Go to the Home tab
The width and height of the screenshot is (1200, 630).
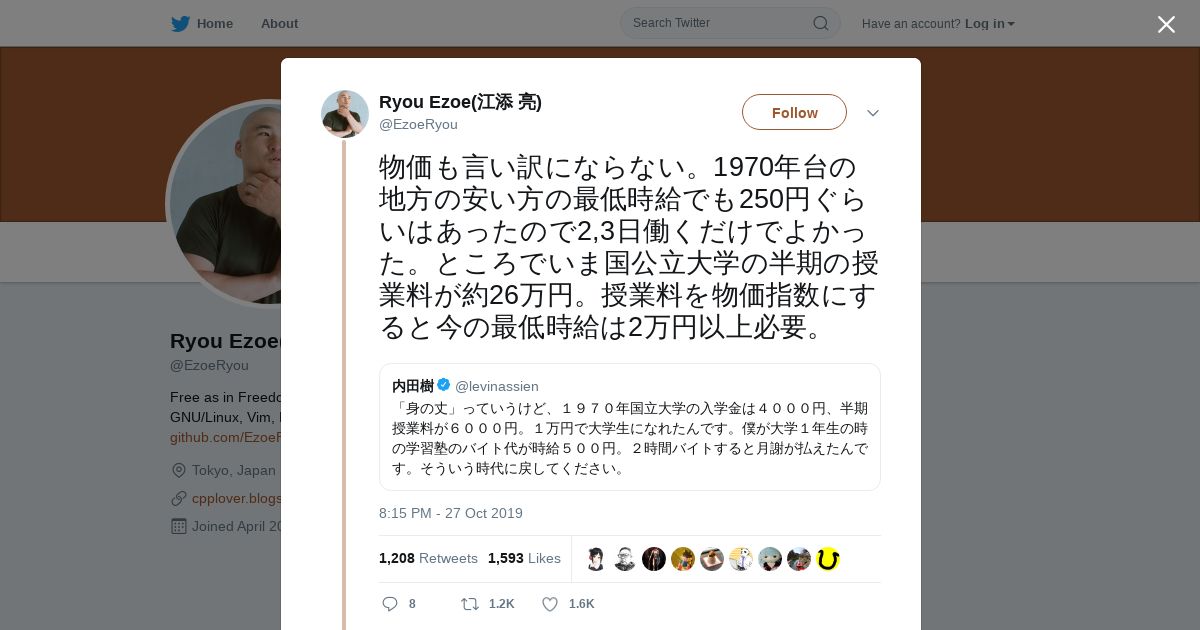pos(202,23)
